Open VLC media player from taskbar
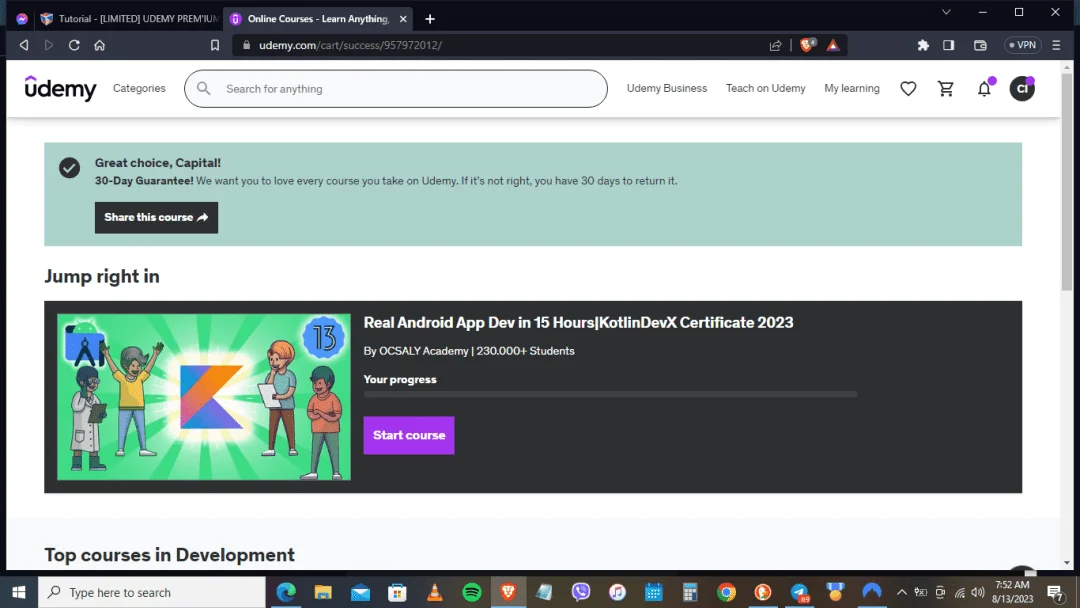 [x=435, y=592]
